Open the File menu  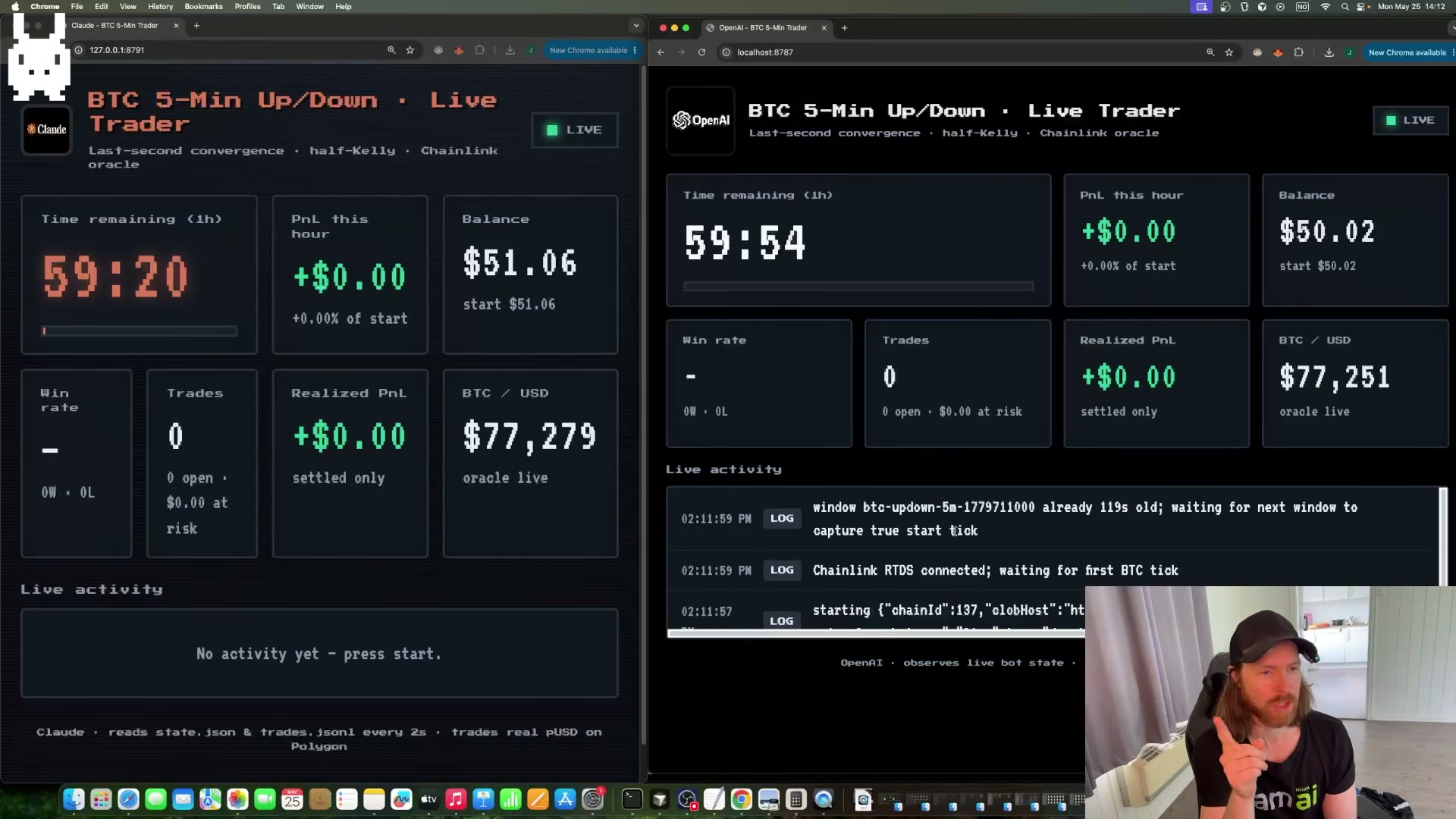(x=77, y=6)
